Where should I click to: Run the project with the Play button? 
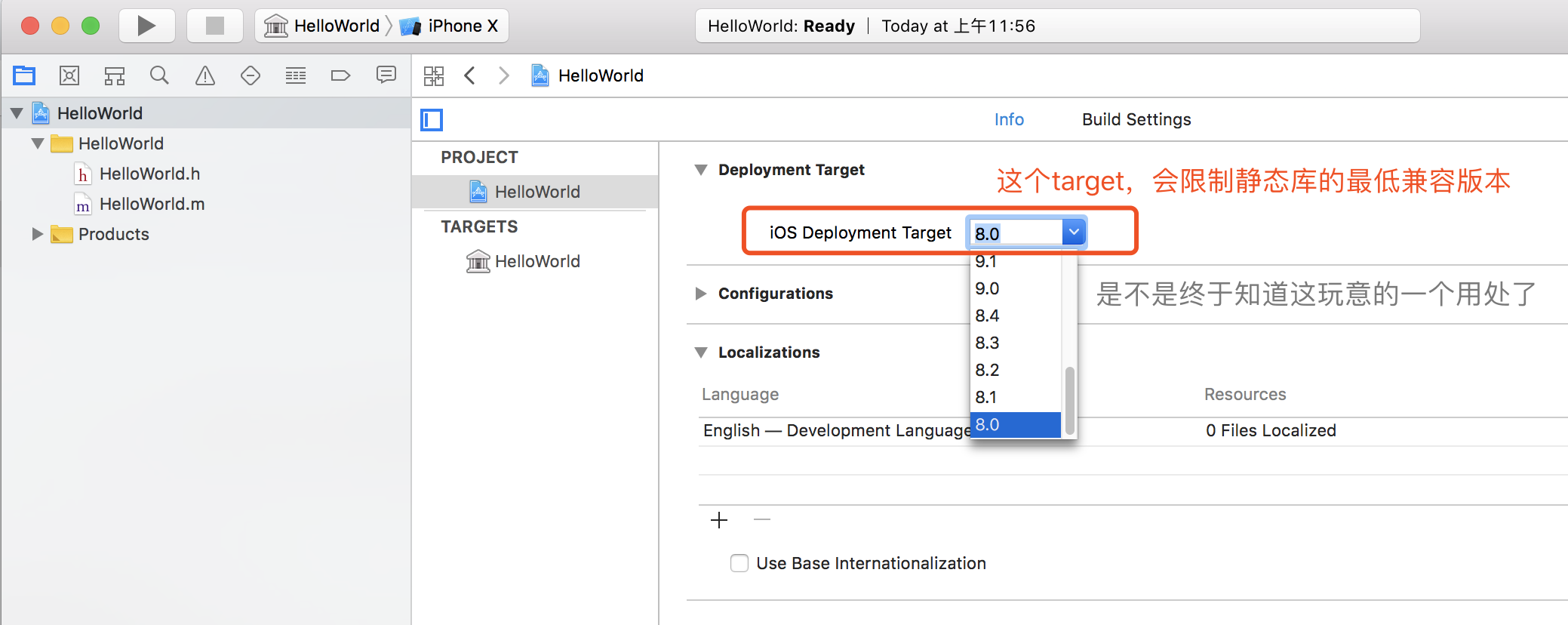[x=147, y=26]
